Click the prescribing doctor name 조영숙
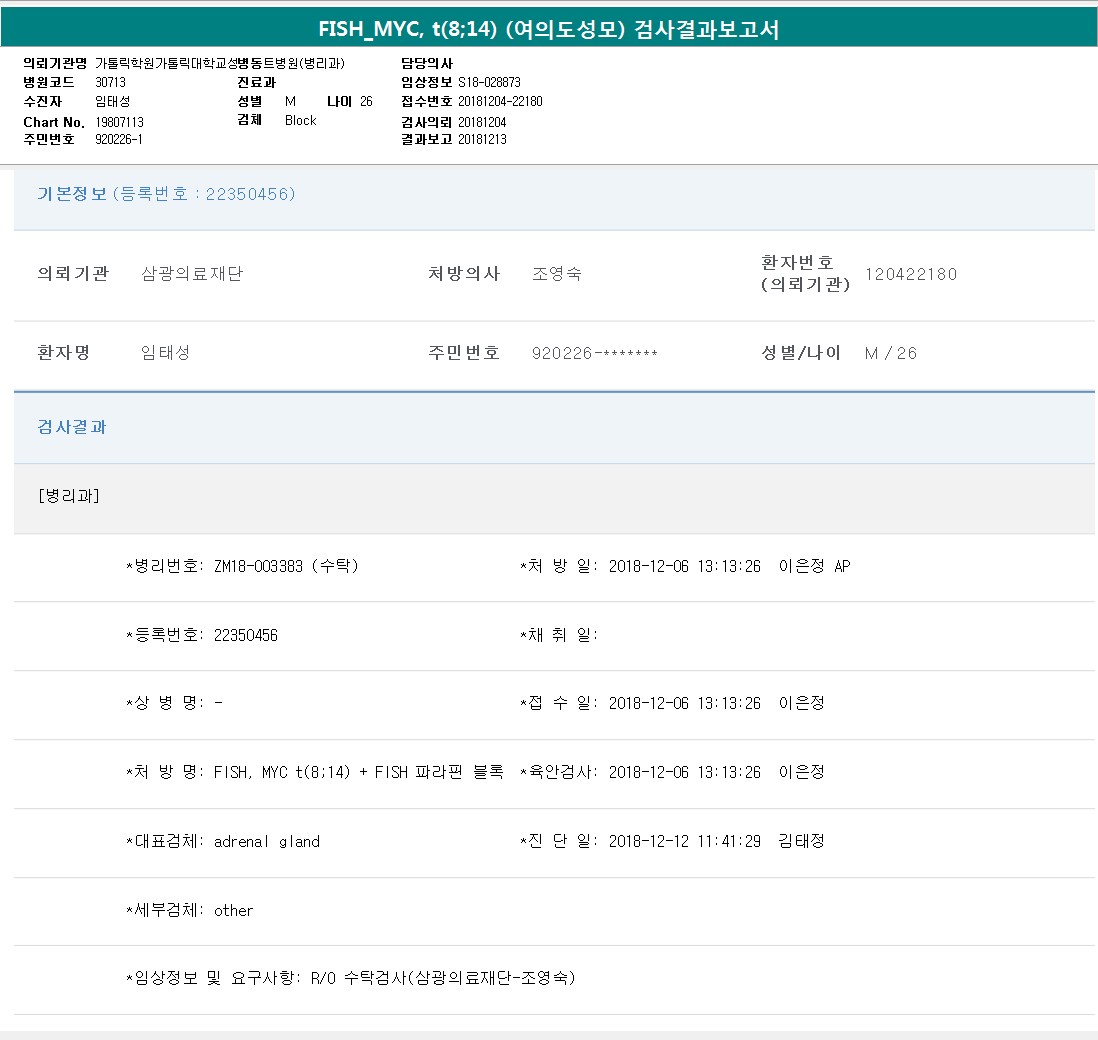 click(557, 274)
